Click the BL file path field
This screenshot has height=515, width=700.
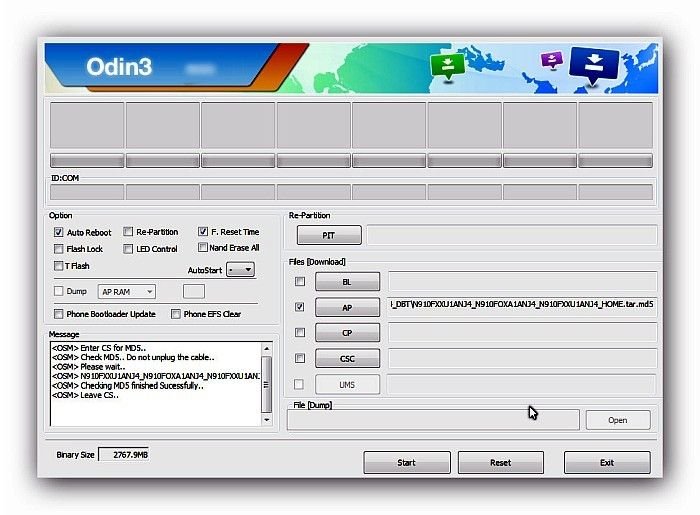tap(522, 282)
